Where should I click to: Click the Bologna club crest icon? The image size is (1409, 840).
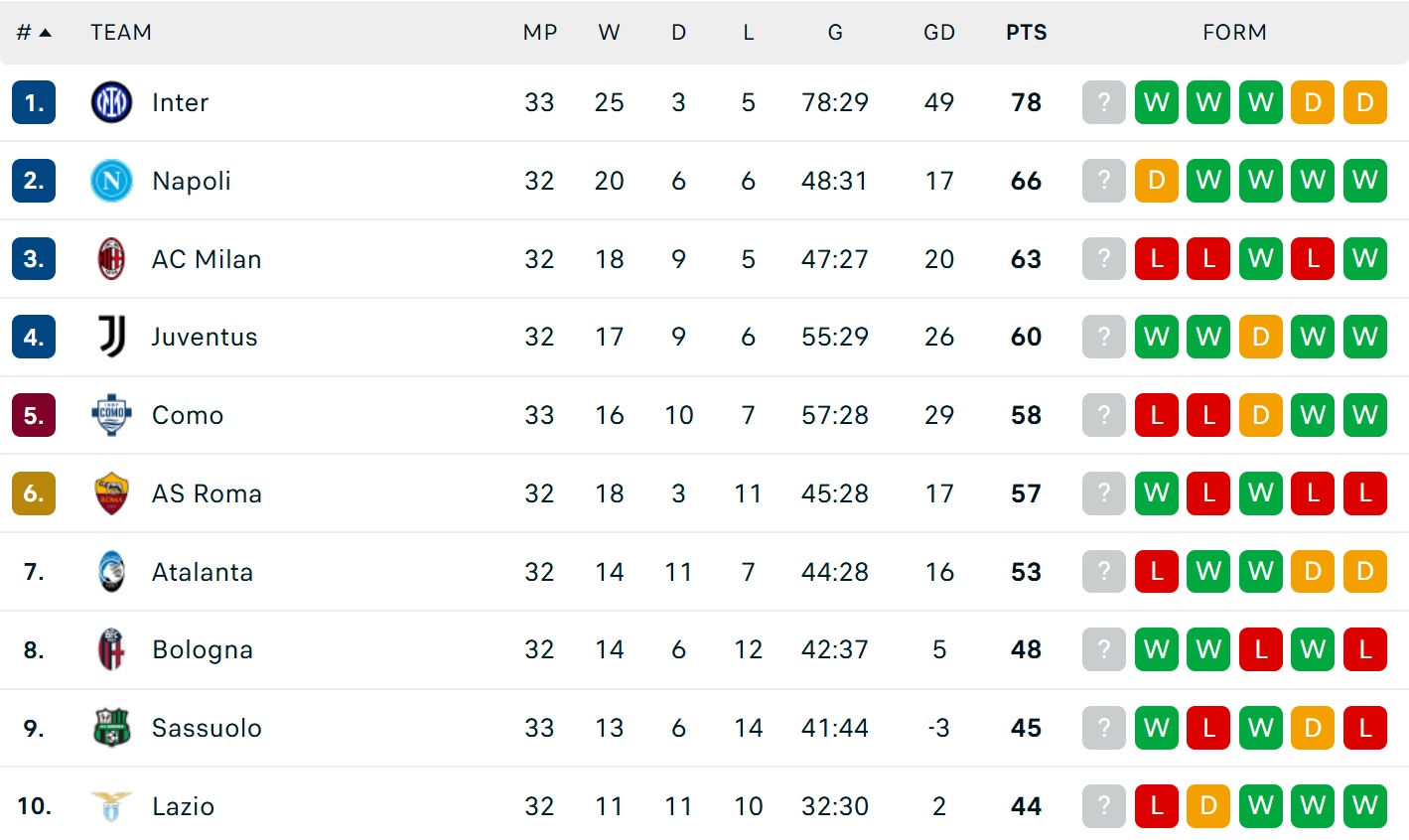coord(111,649)
